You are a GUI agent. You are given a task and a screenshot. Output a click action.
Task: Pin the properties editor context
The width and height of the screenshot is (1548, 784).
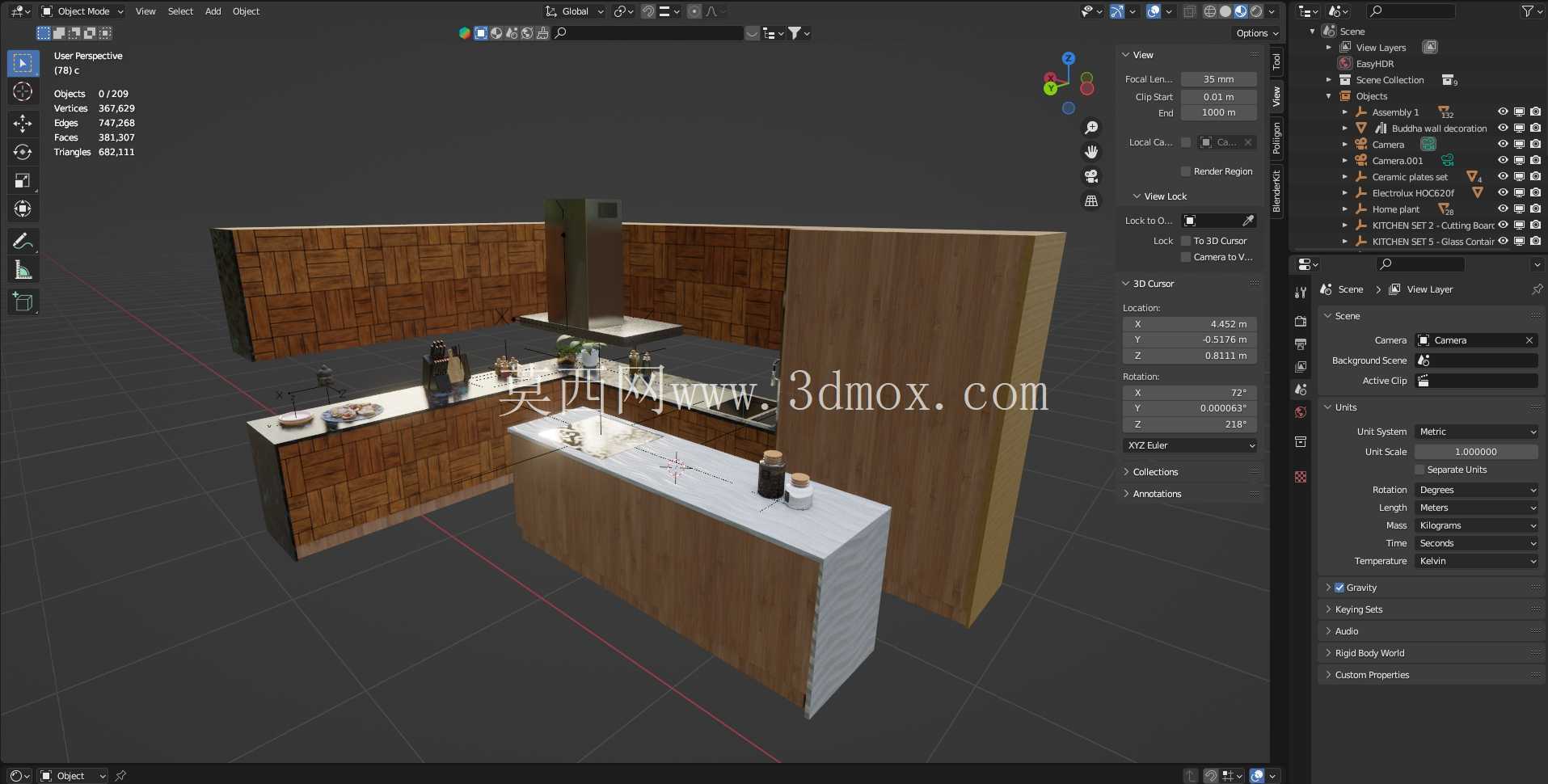(1536, 289)
